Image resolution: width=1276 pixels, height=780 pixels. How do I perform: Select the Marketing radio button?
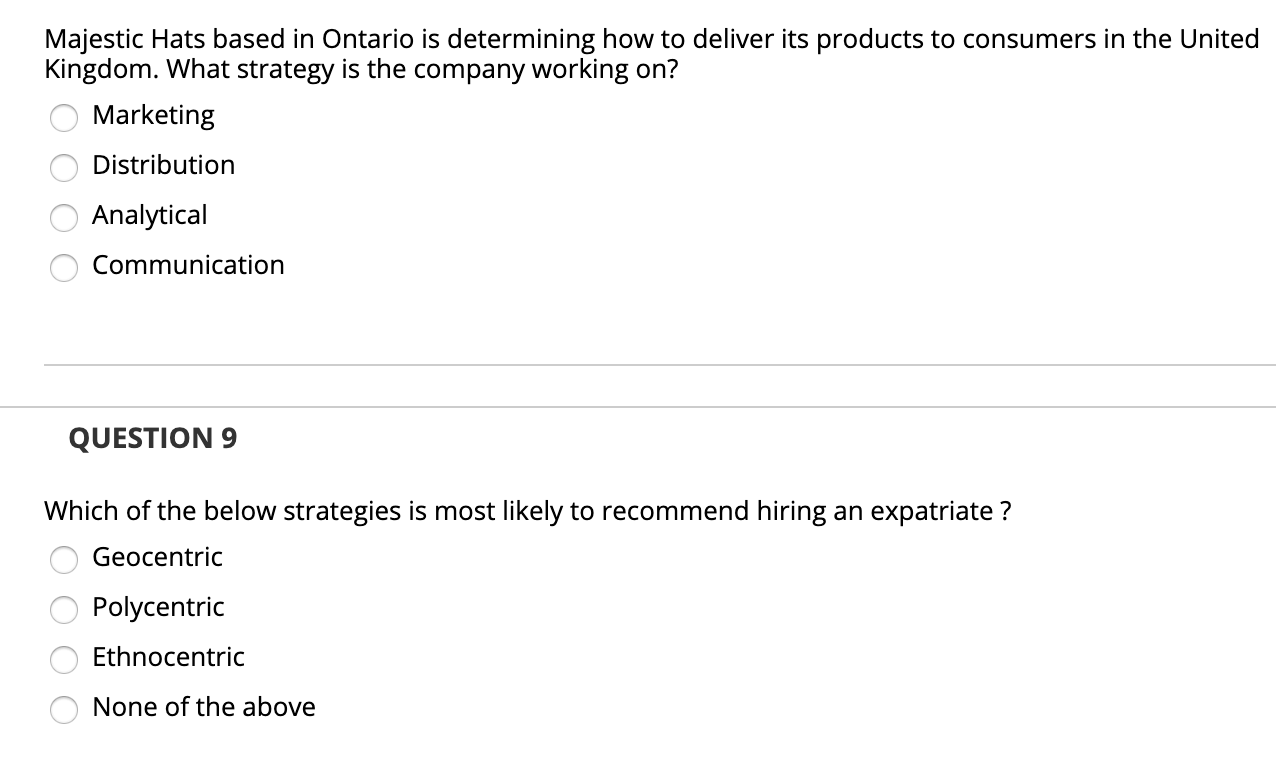(x=63, y=117)
